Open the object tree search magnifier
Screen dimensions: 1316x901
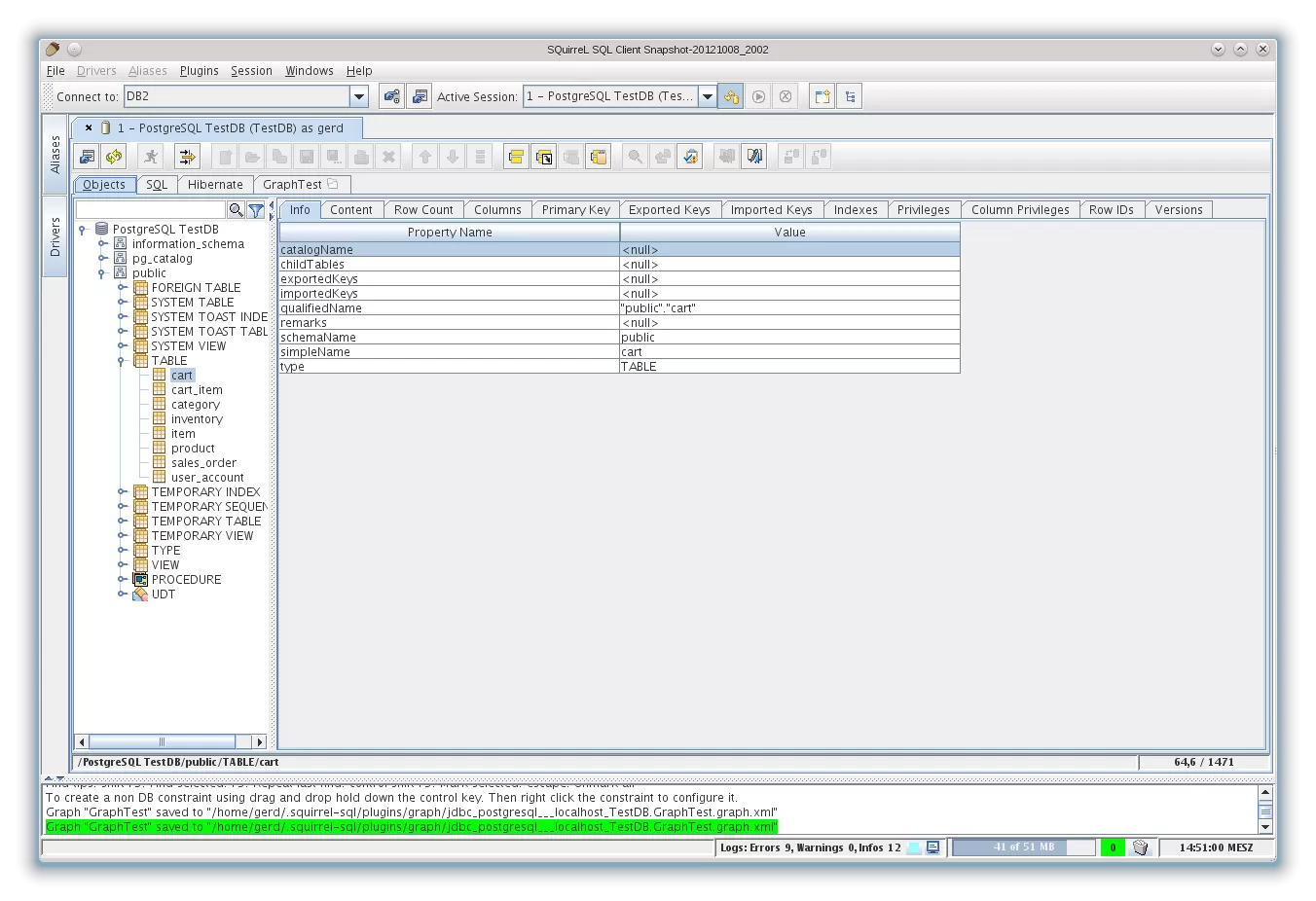click(236, 209)
